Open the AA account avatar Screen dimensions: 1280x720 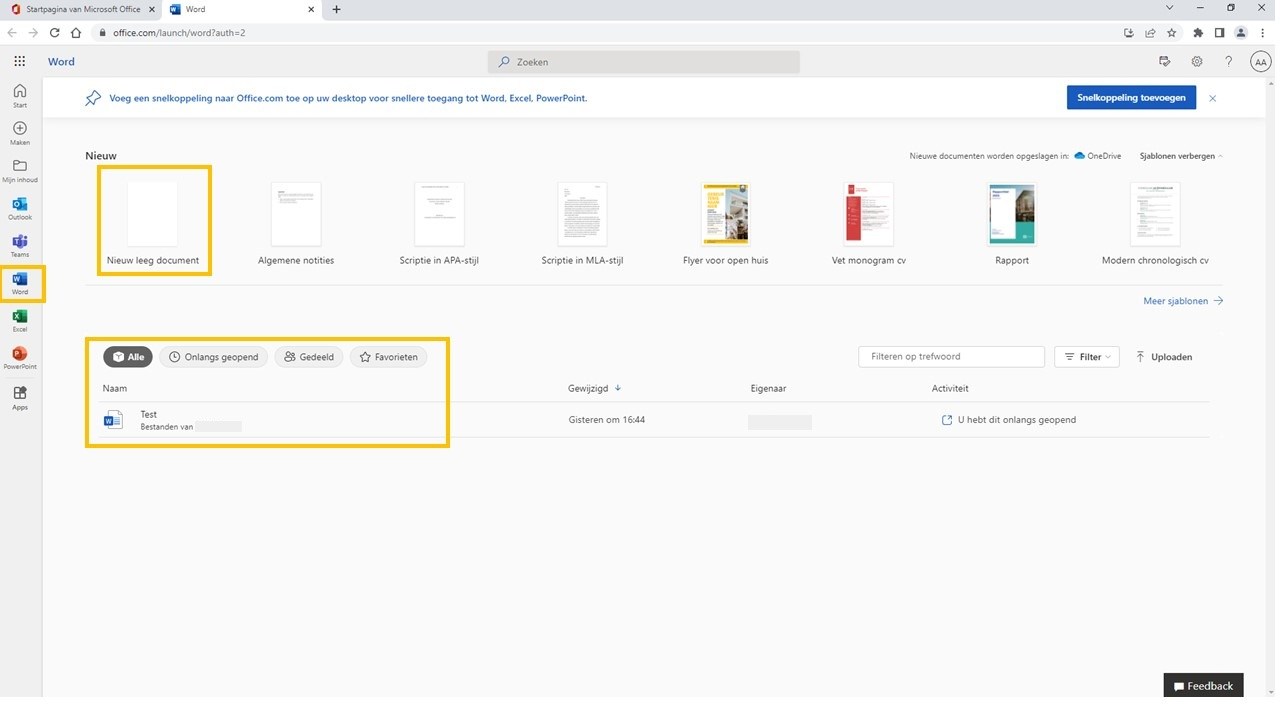pos(1260,62)
